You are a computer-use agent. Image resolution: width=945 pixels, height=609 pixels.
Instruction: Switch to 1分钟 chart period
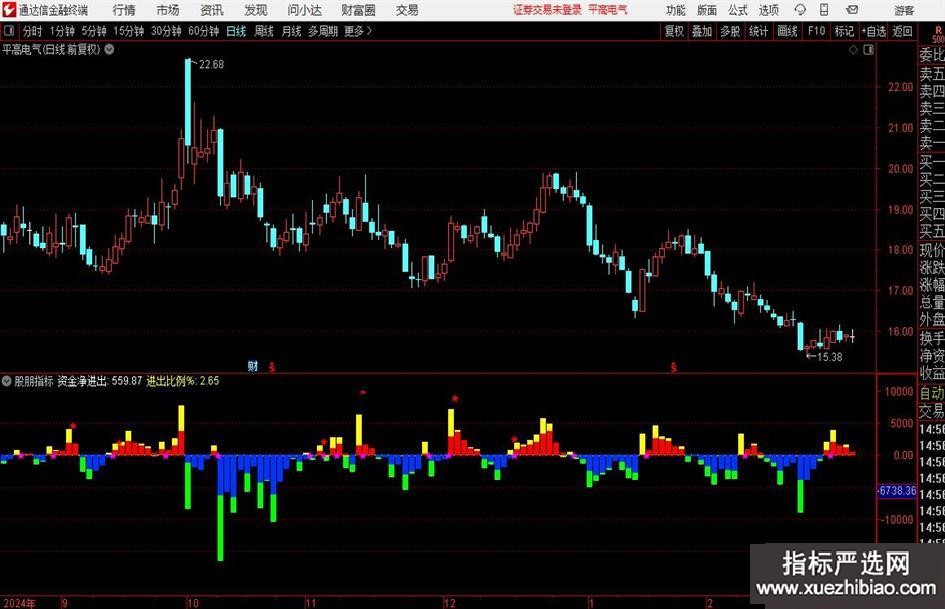coord(62,31)
